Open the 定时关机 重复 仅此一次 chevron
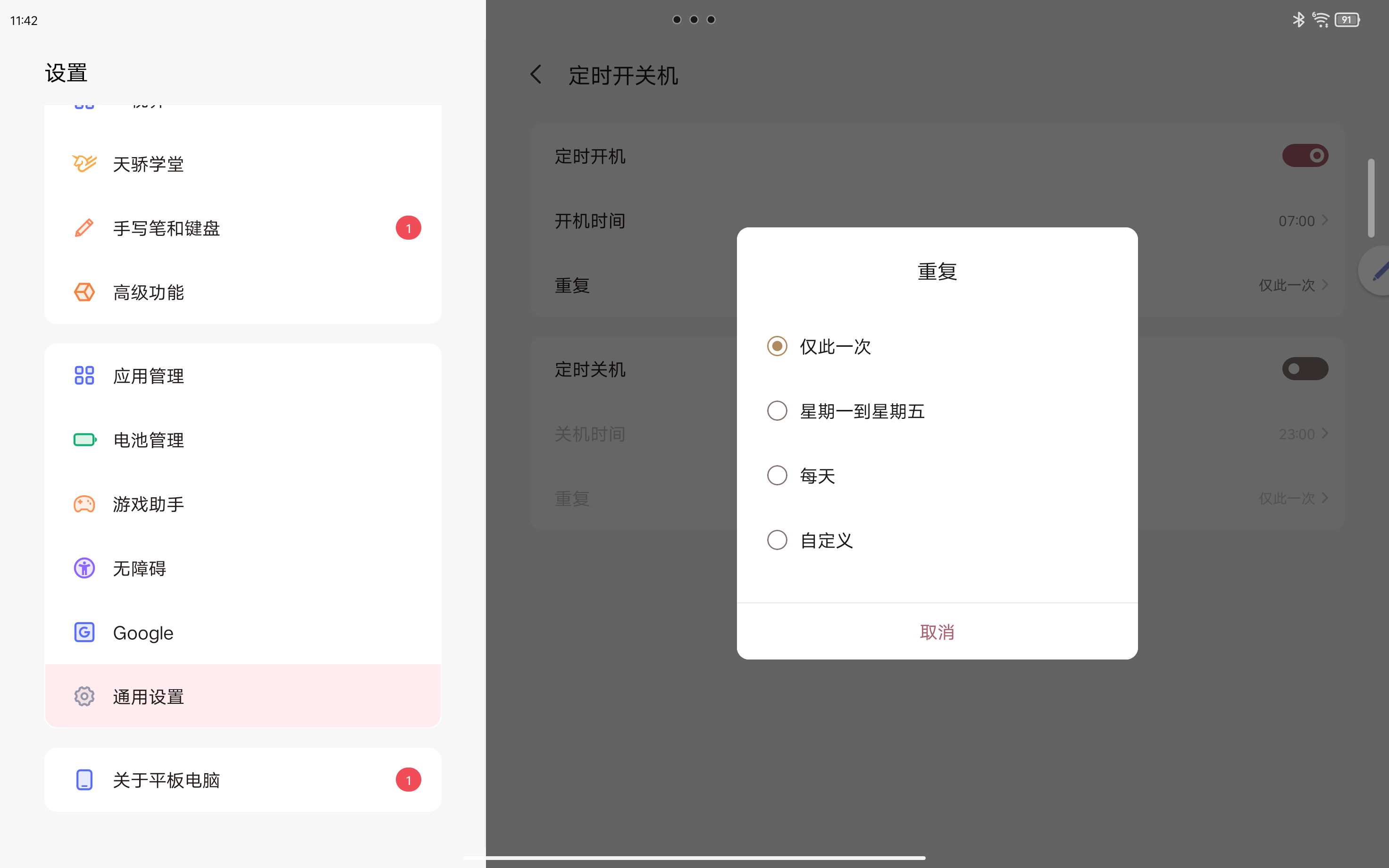This screenshot has width=1389, height=868. [1325, 498]
